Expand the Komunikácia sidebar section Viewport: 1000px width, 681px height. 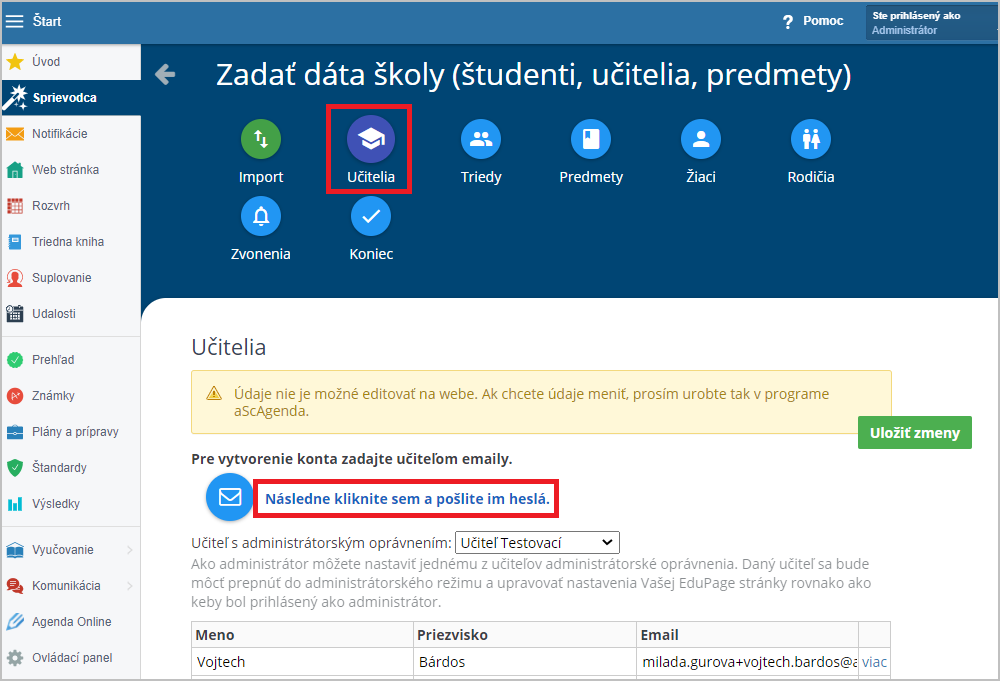coord(70,585)
